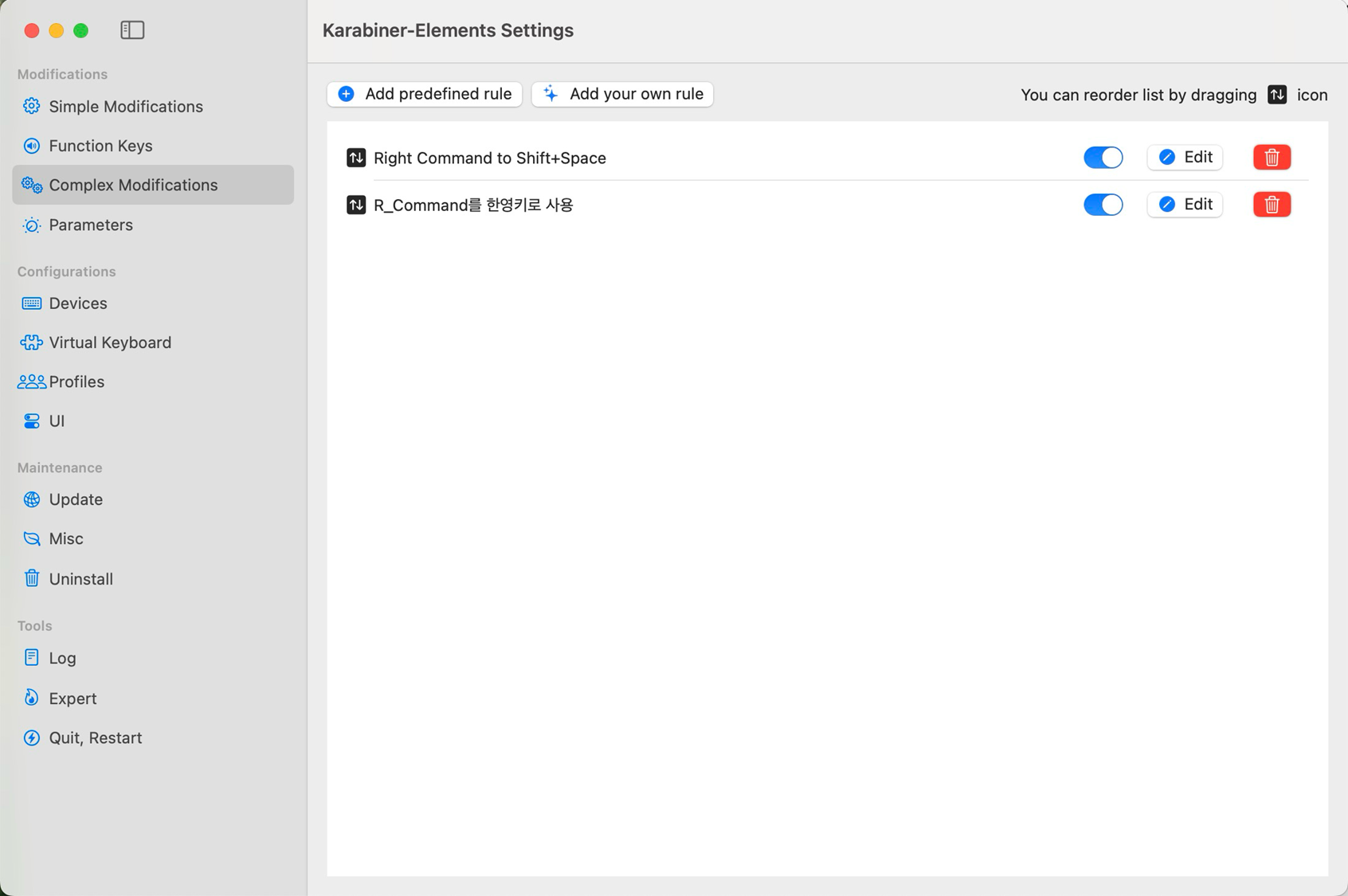Image resolution: width=1348 pixels, height=896 pixels.
Task: Click the Expert flame icon
Action: point(32,698)
